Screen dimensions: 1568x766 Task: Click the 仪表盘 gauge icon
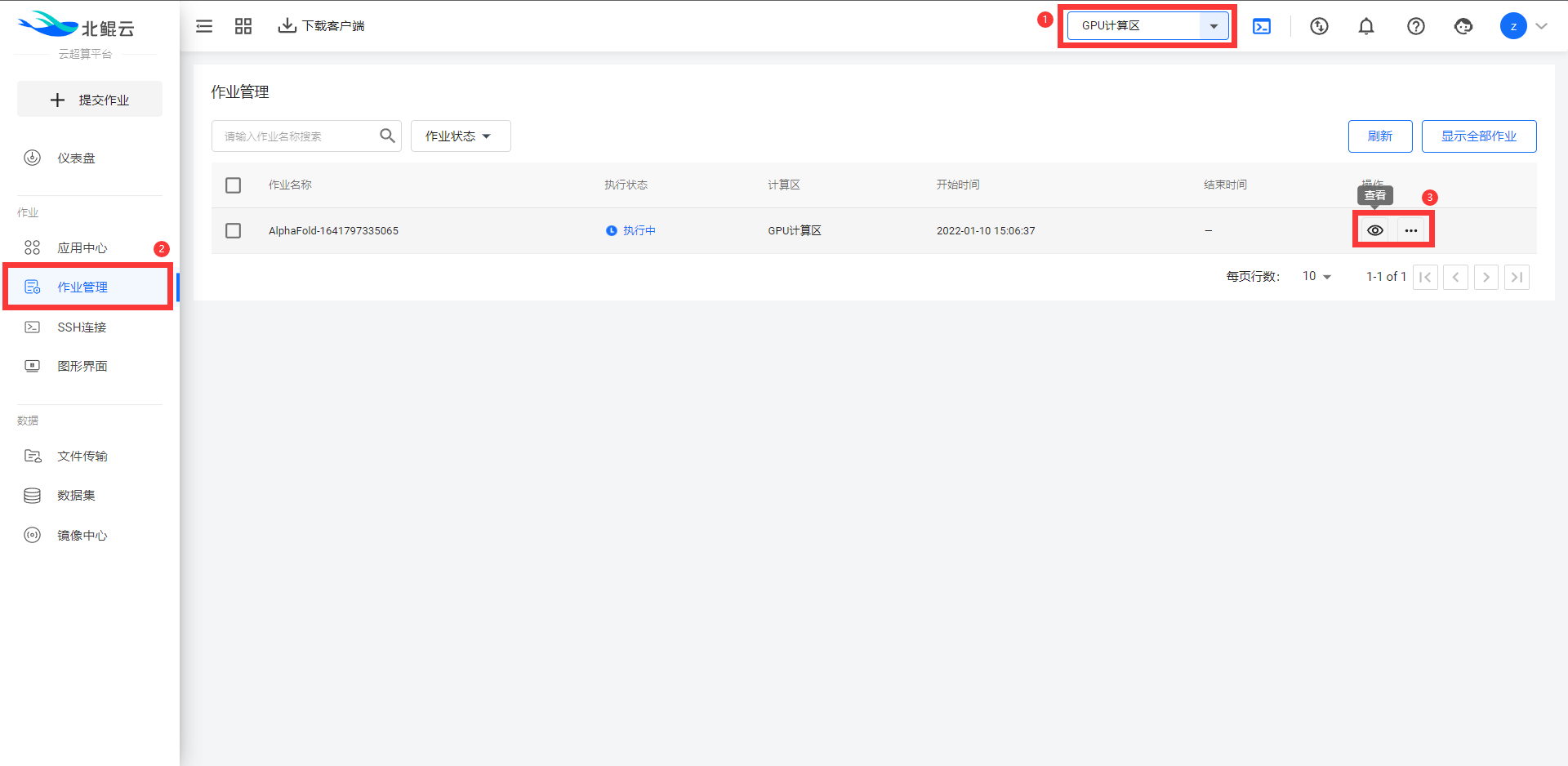33,158
